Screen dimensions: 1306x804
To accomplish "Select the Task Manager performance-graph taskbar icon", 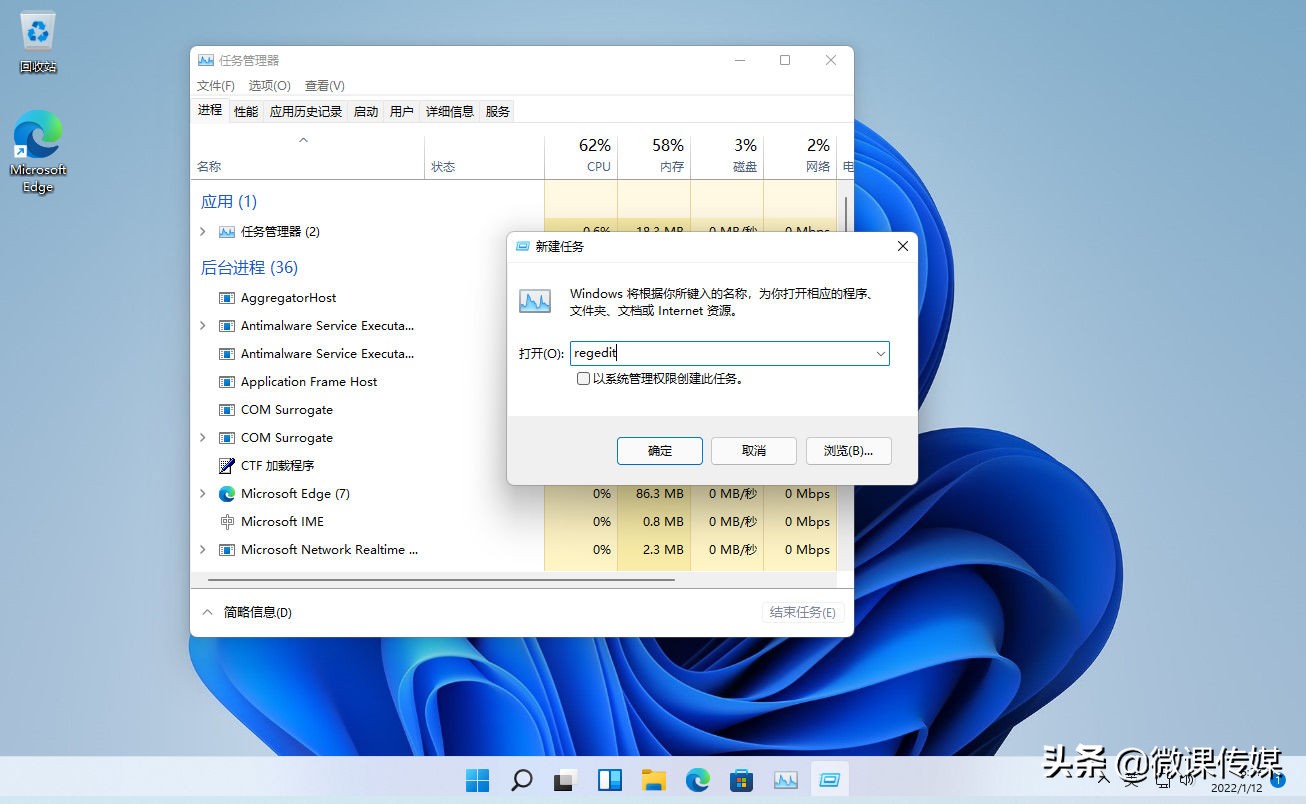I will [x=786, y=779].
